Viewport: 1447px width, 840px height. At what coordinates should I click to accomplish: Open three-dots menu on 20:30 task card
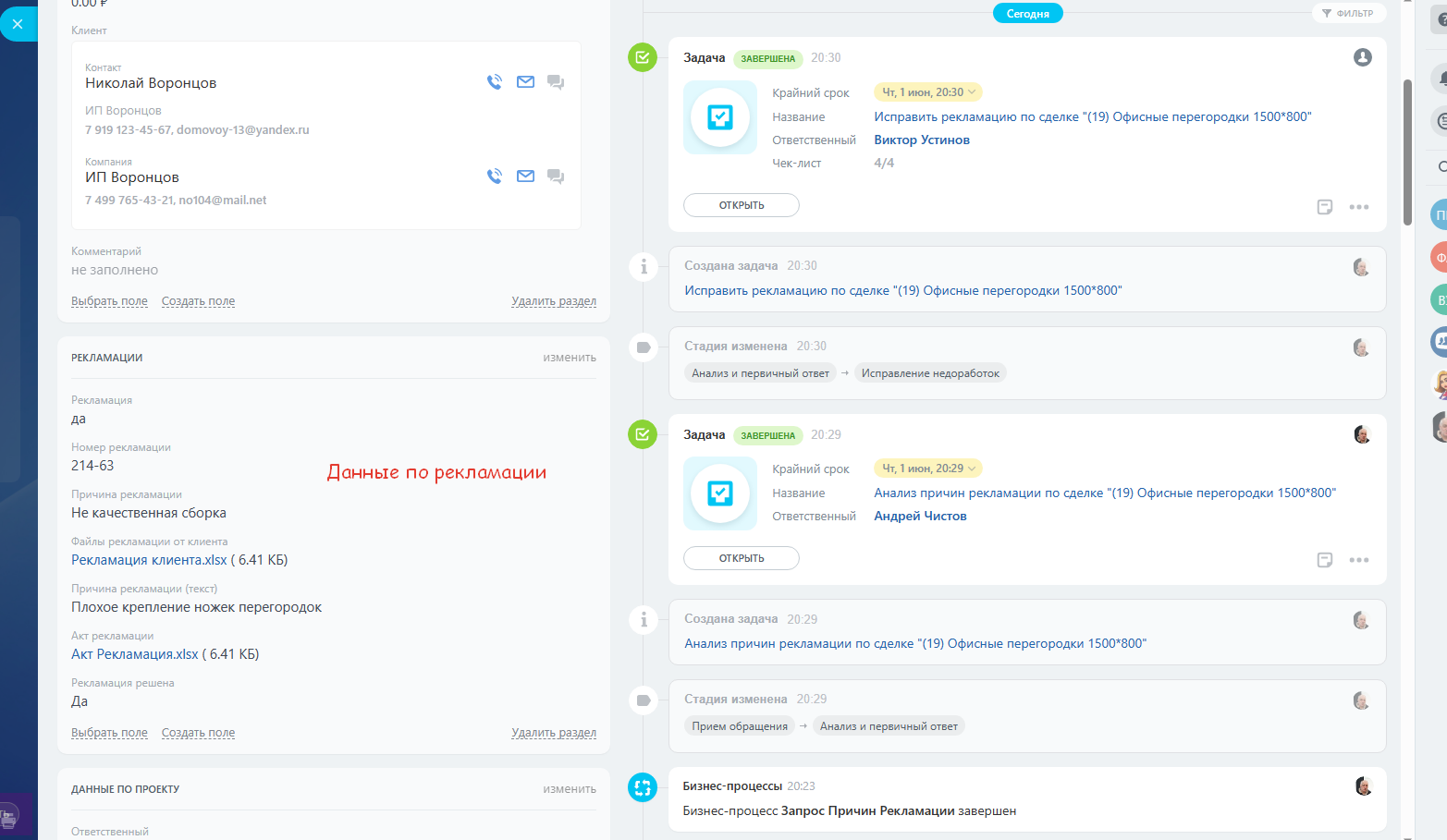click(x=1358, y=207)
